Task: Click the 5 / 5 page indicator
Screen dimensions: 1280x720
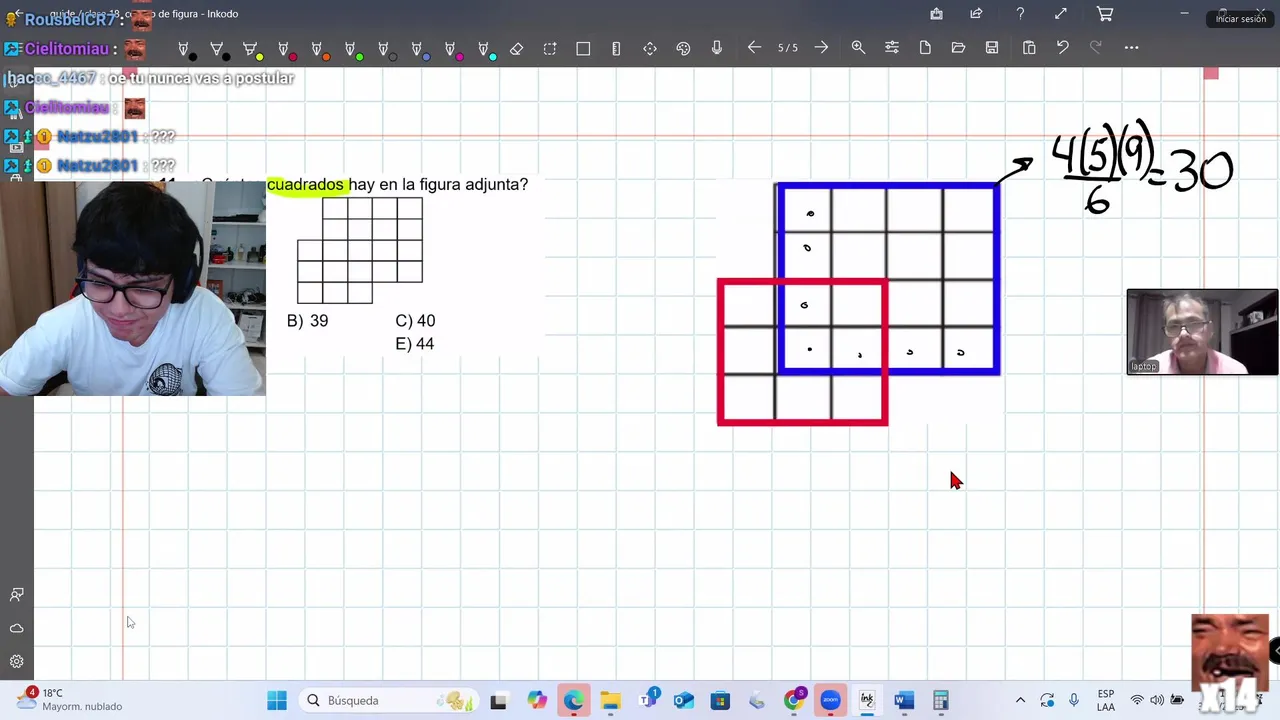Action: click(788, 48)
